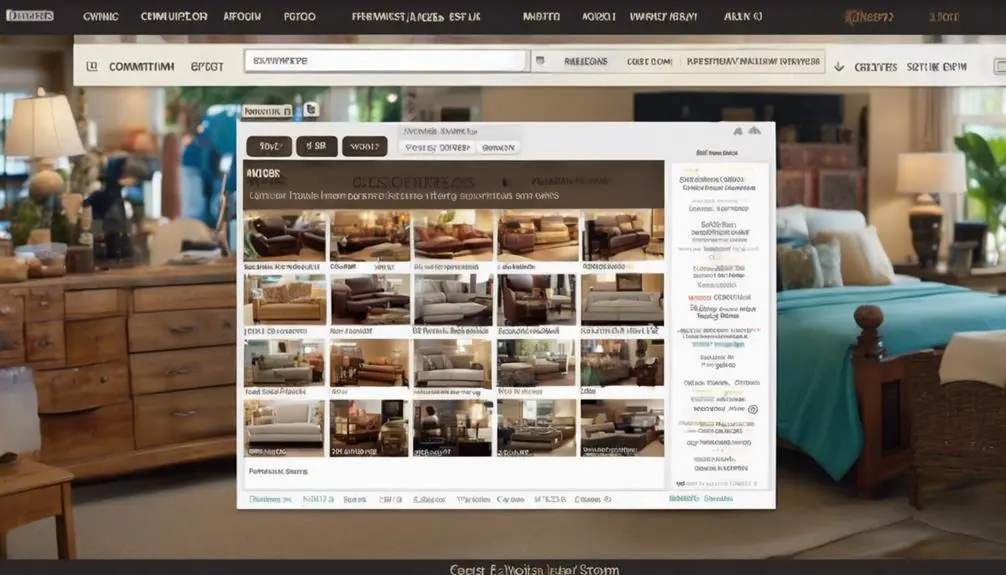The image size is (1006, 575).
Task: Click in the main search input field
Action: pyautogui.click(x=386, y=61)
